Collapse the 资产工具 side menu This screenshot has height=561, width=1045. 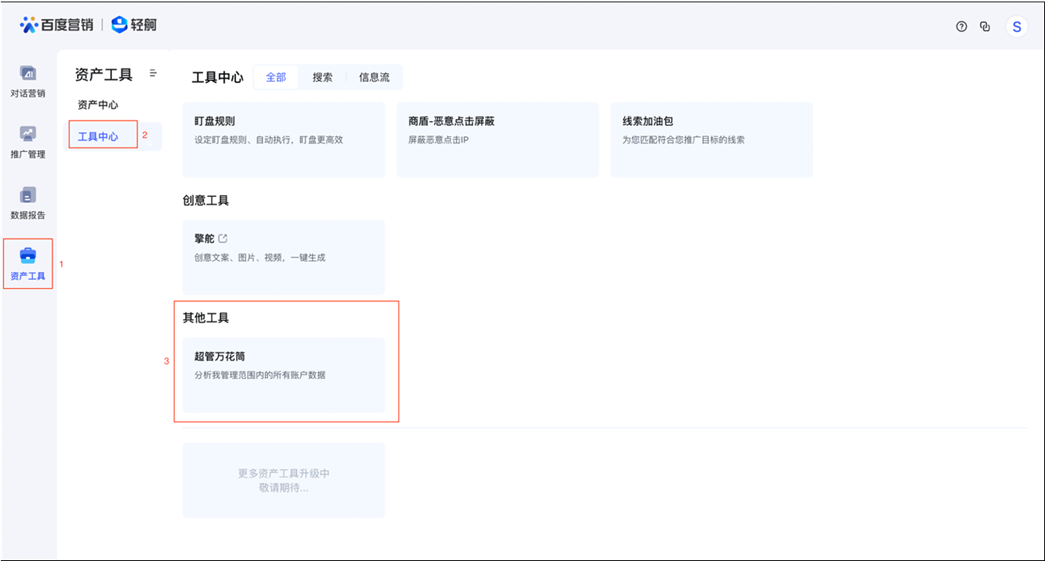(x=153, y=73)
